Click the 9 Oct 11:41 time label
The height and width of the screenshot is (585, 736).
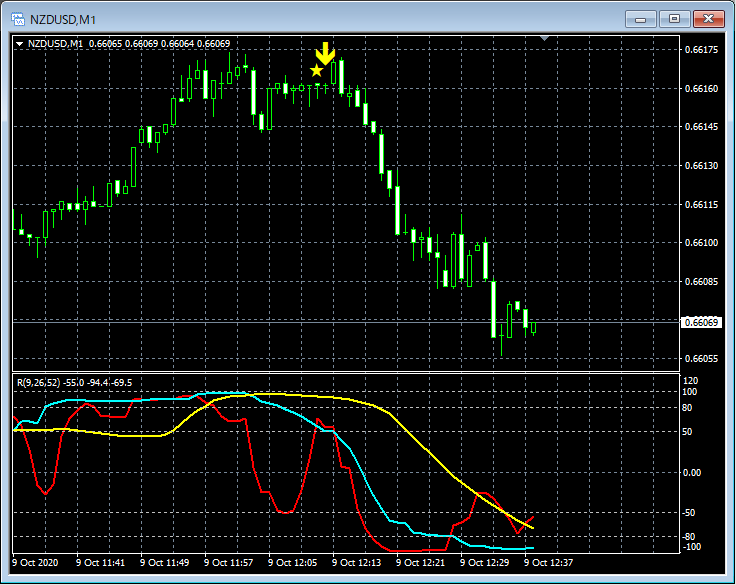[x=100, y=562]
